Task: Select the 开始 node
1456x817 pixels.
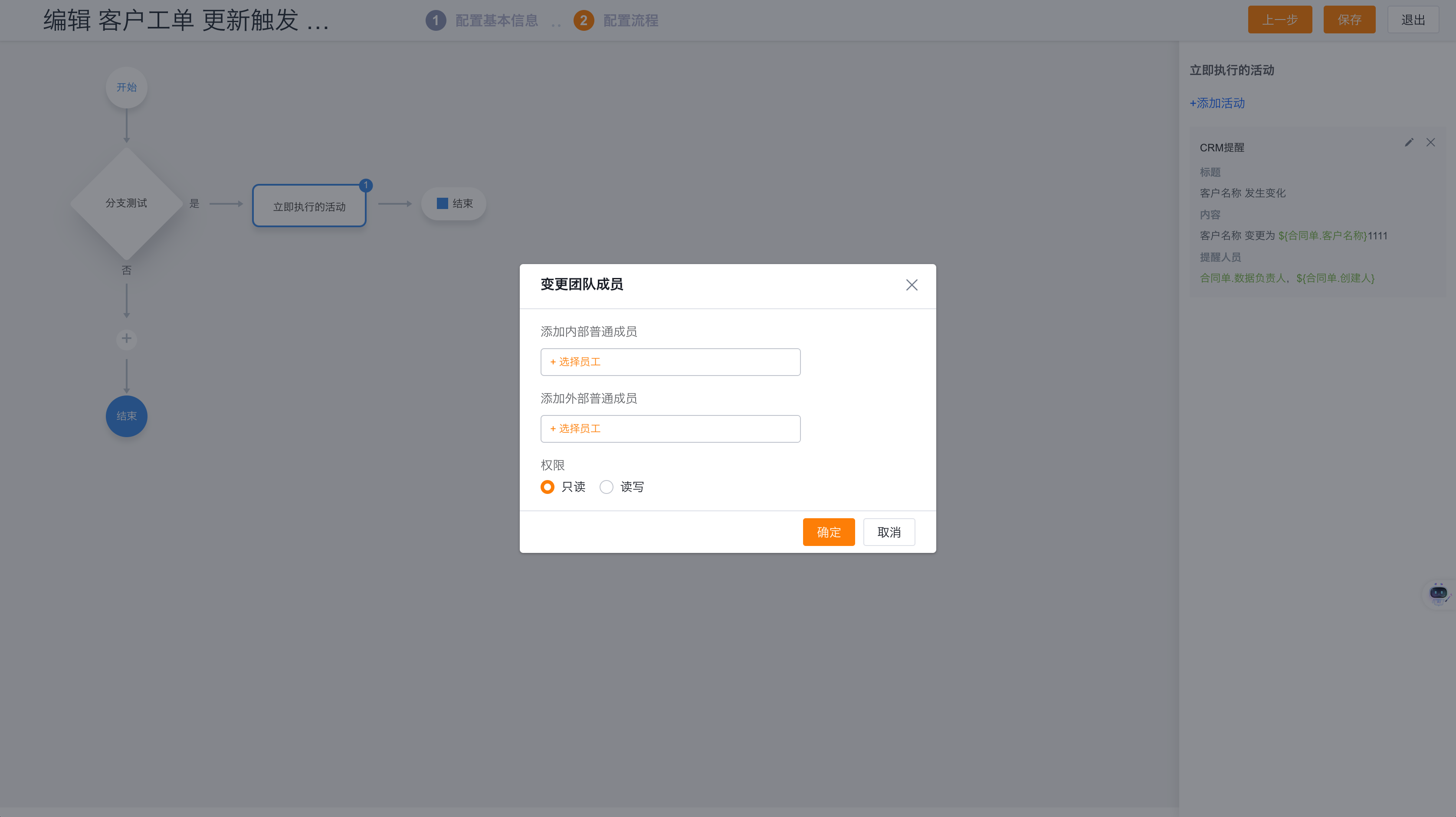Action: 127,87
